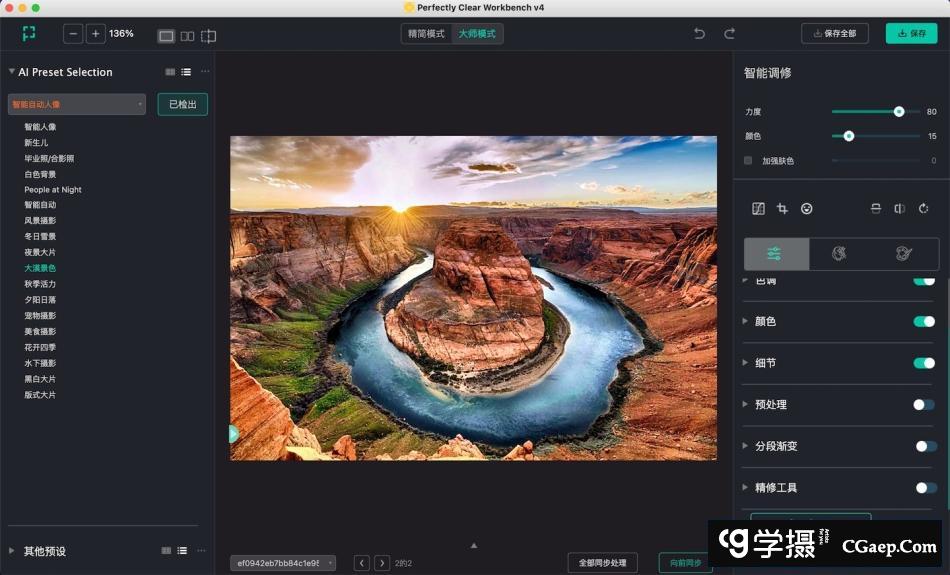Viewport: 950px width, 575px height.
Task: Click the smiley face detection icon
Action: 806,208
